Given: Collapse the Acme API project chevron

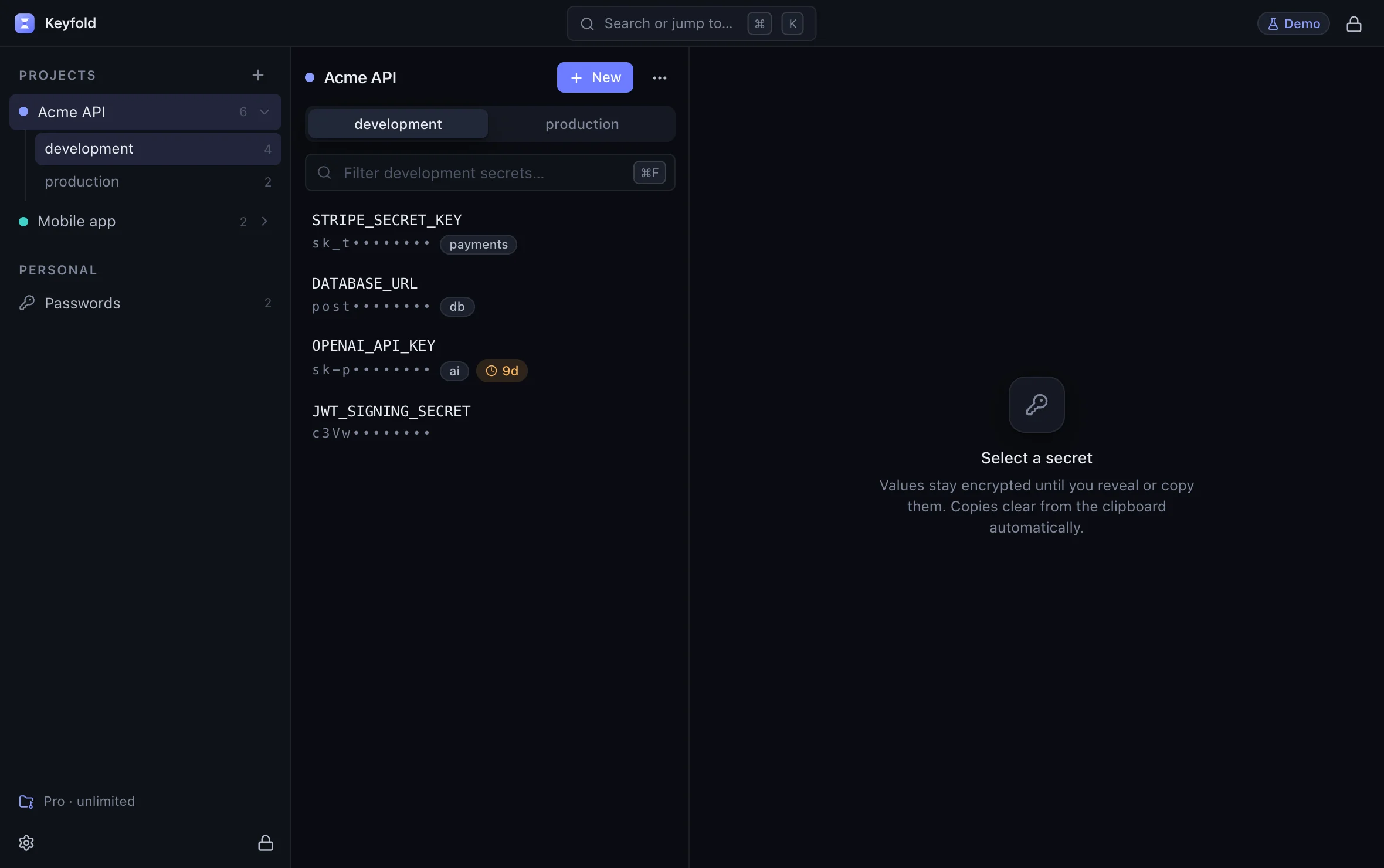Looking at the screenshot, I should click(264, 112).
